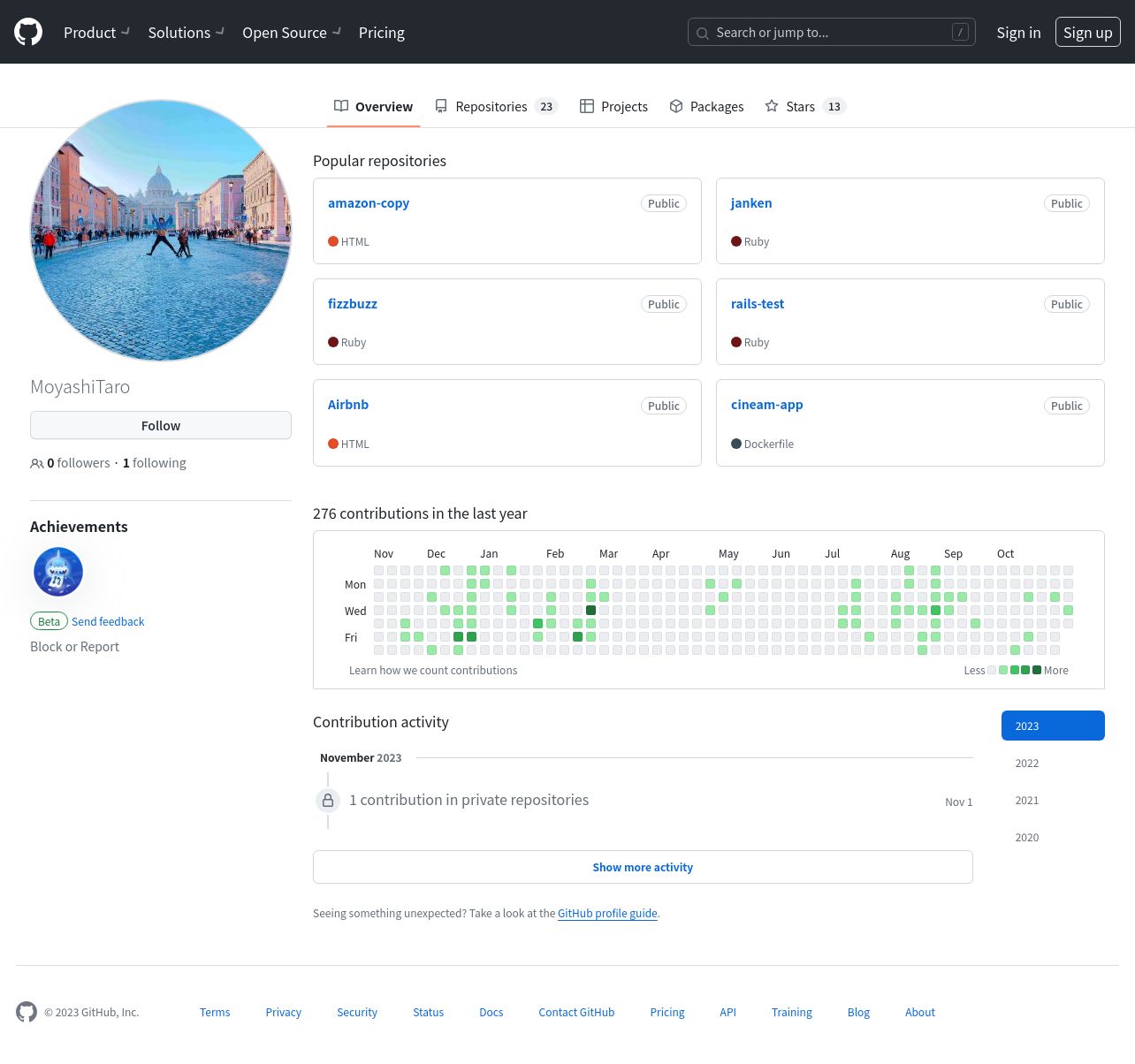This screenshot has width=1135, height=1064.
Task: Click the Projects table icon
Action: (x=587, y=106)
